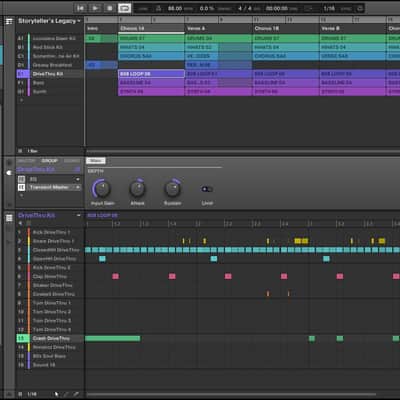
Task: Select group A1 in the group list
Action: 49,38
